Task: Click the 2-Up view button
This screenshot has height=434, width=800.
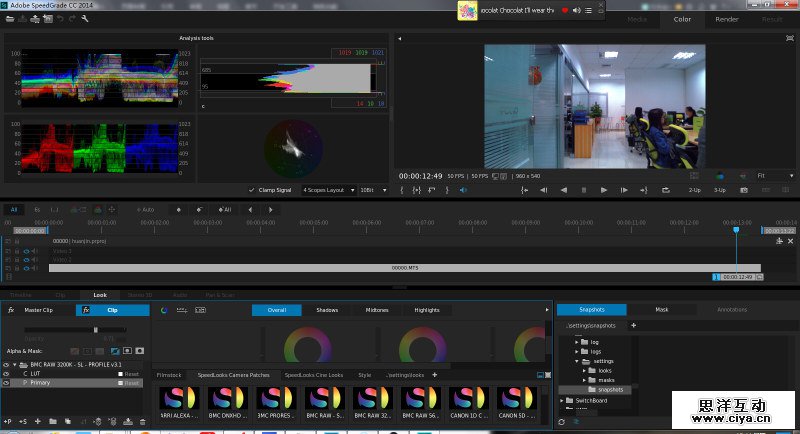Action: coord(694,189)
